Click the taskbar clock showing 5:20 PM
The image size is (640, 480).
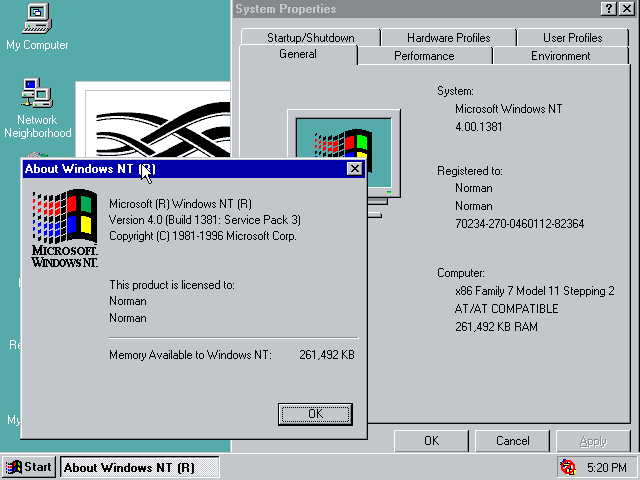(606, 467)
